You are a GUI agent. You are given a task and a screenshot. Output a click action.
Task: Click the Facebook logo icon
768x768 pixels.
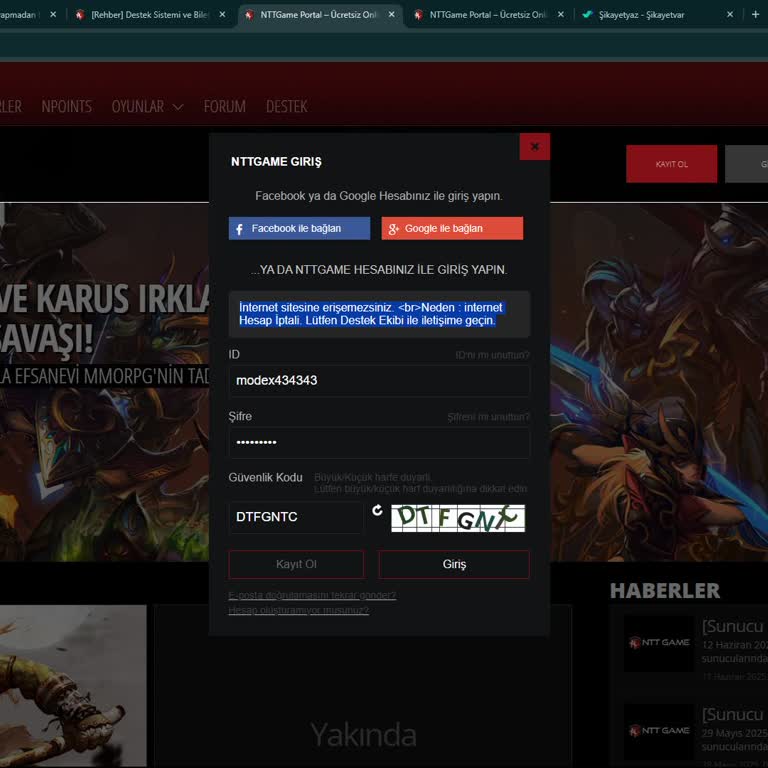coord(239,229)
